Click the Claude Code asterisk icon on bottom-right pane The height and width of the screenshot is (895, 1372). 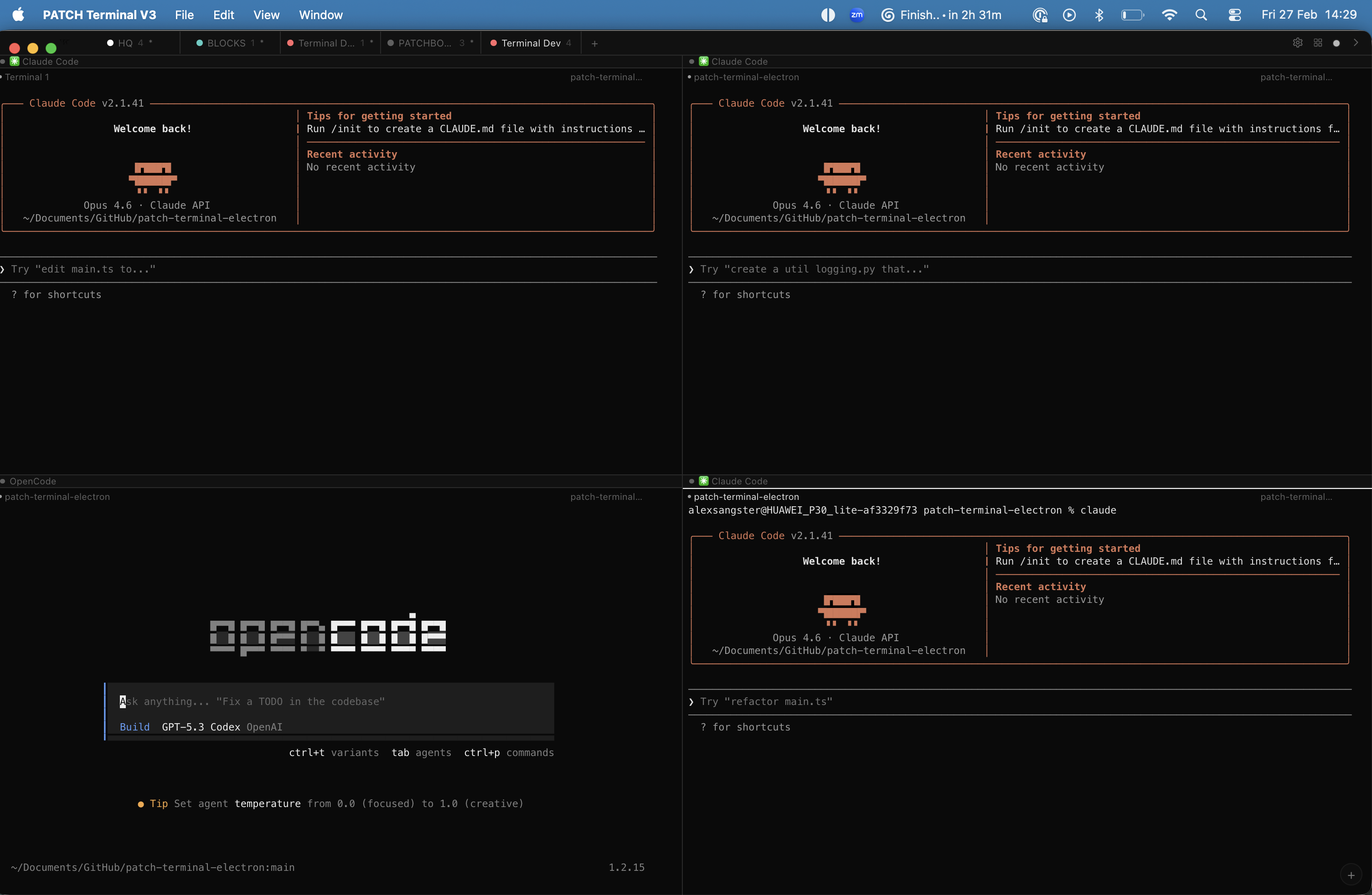[x=703, y=481]
